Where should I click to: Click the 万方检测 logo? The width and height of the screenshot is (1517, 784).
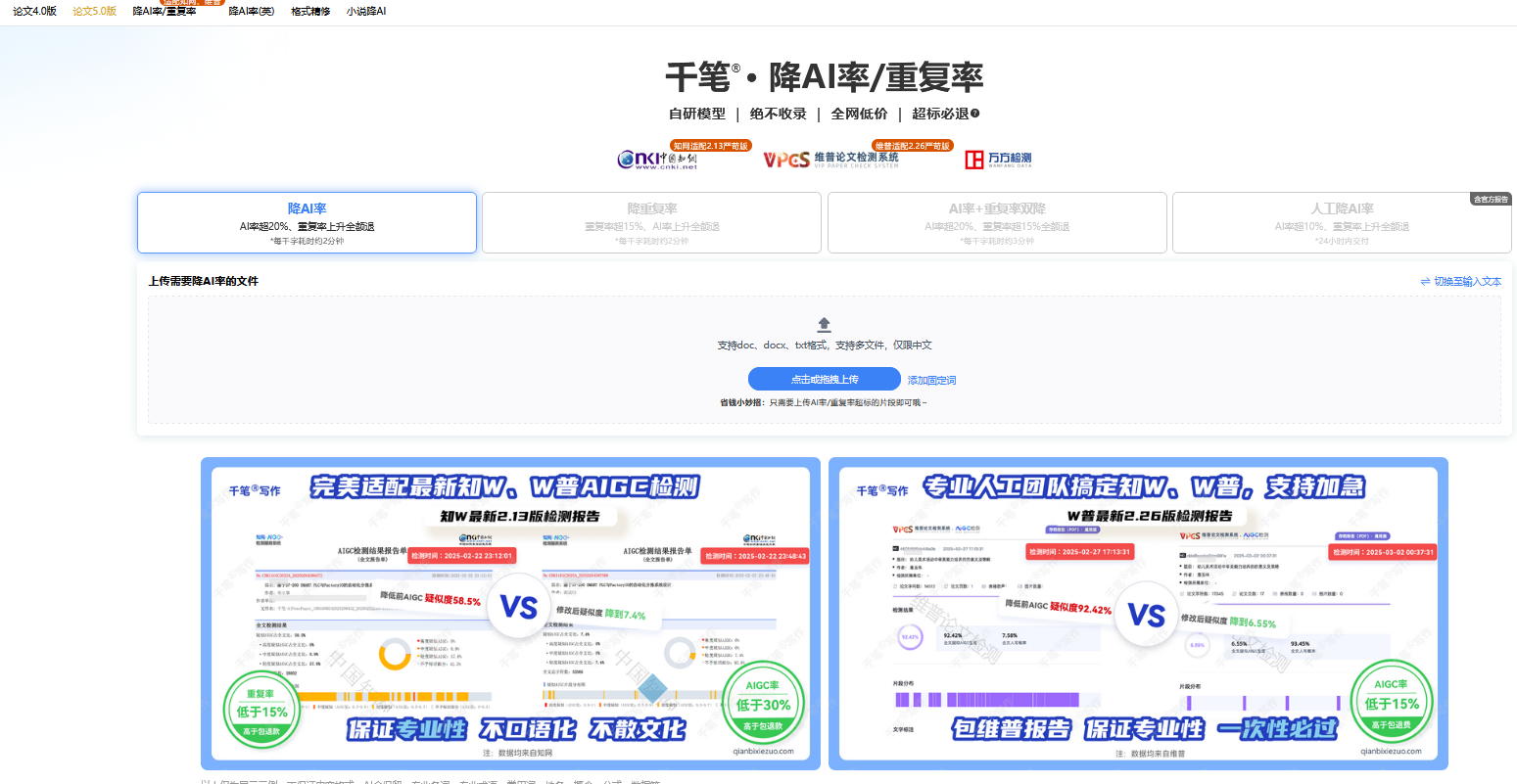pos(998,159)
